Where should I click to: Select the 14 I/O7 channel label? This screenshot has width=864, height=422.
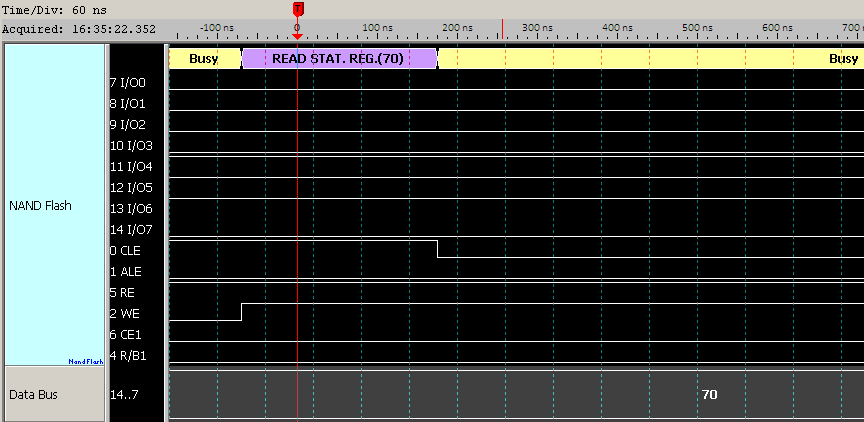pos(131,230)
